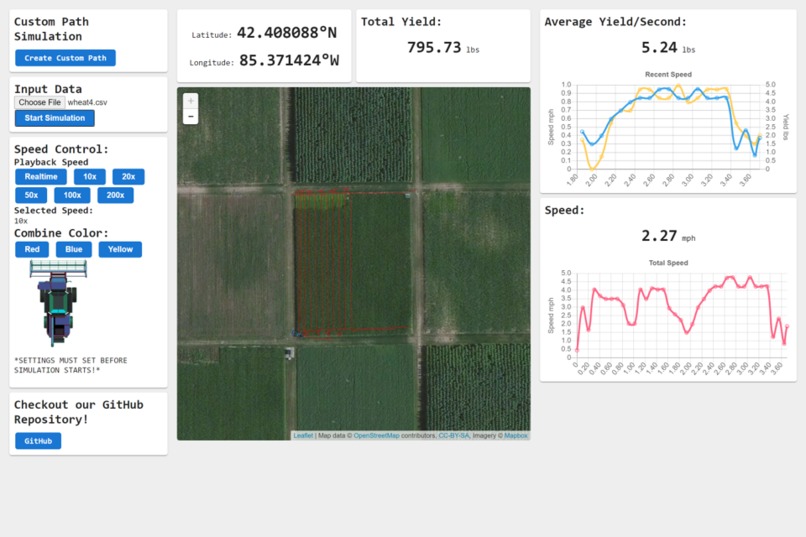Zoom in on the map
The width and height of the screenshot is (806, 537).
(191, 101)
